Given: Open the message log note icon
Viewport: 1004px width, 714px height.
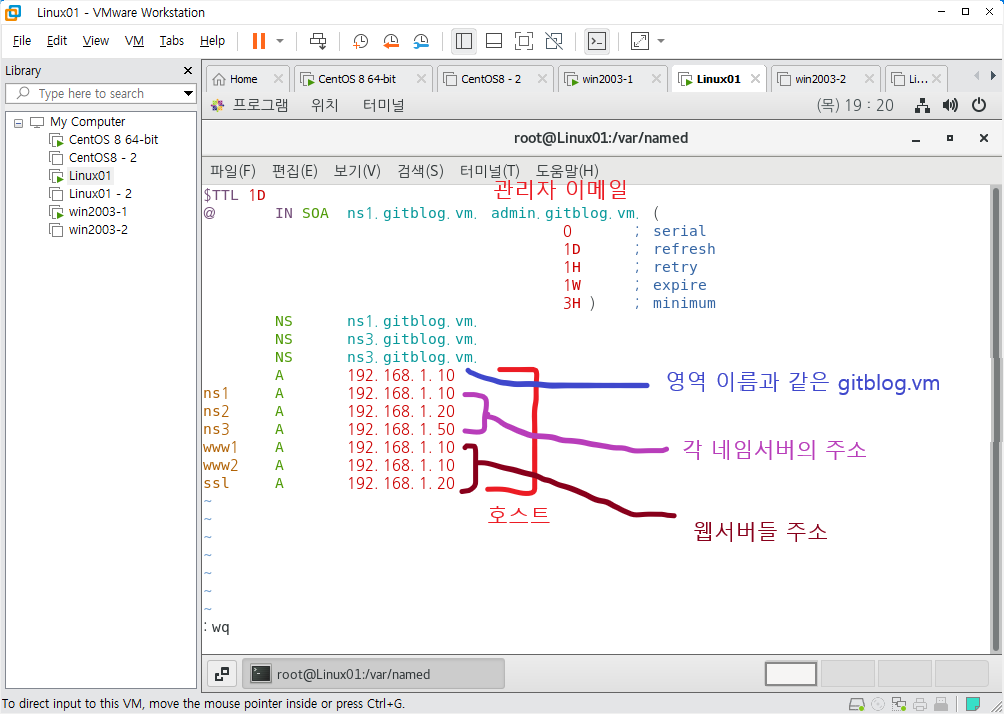Looking at the screenshot, I should [973, 704].
